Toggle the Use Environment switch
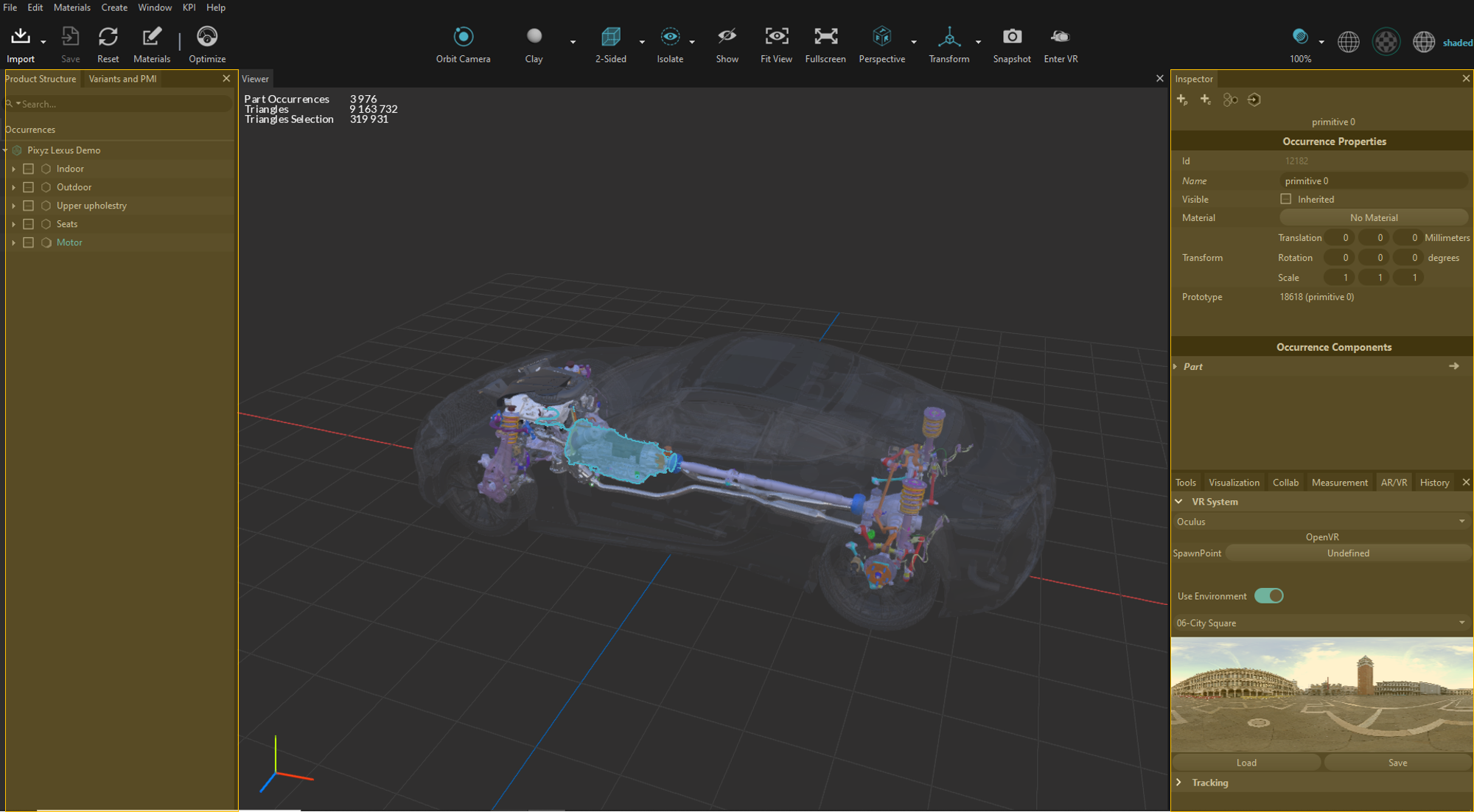This screenshot has width=1474, height=812. click(1268, 596)
